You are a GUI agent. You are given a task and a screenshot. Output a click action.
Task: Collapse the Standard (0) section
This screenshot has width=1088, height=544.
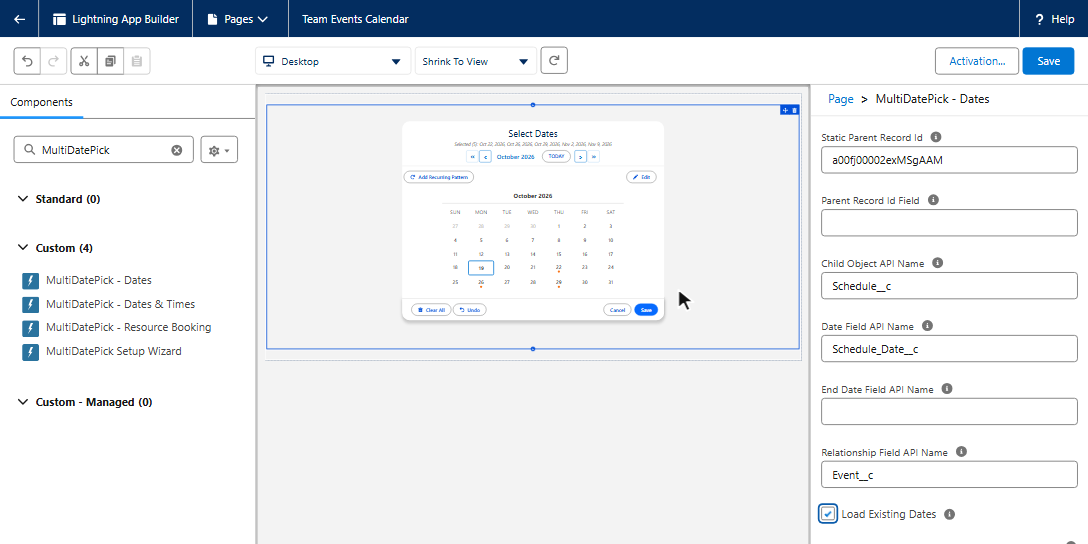24,199
